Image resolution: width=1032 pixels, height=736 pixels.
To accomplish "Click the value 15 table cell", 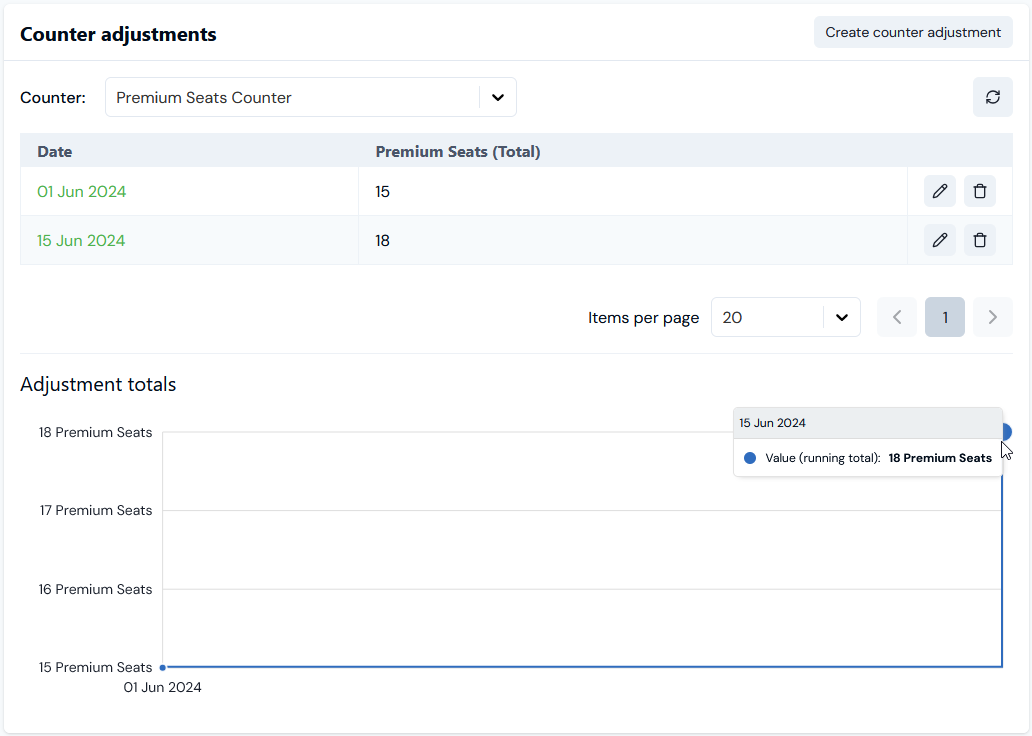I will click(x=632, y=192).
